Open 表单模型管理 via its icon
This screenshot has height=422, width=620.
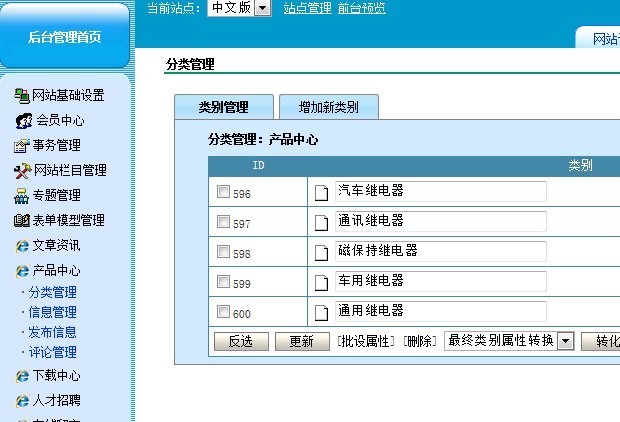pyautogui.click(x=22, y=221)
